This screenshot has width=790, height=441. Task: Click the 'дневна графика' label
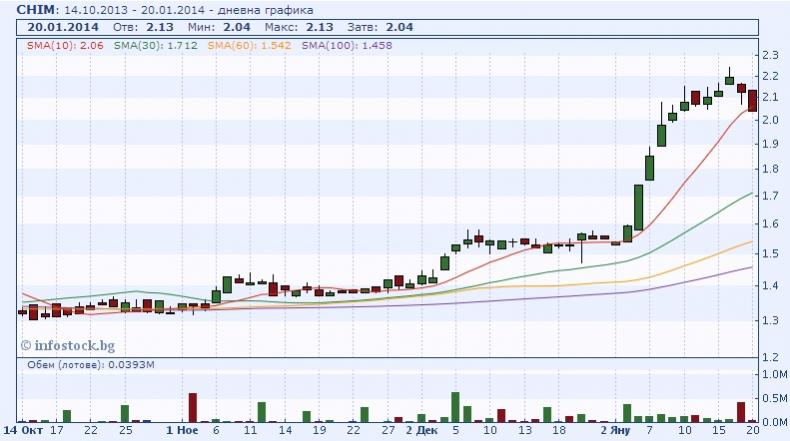coord(265,10)
